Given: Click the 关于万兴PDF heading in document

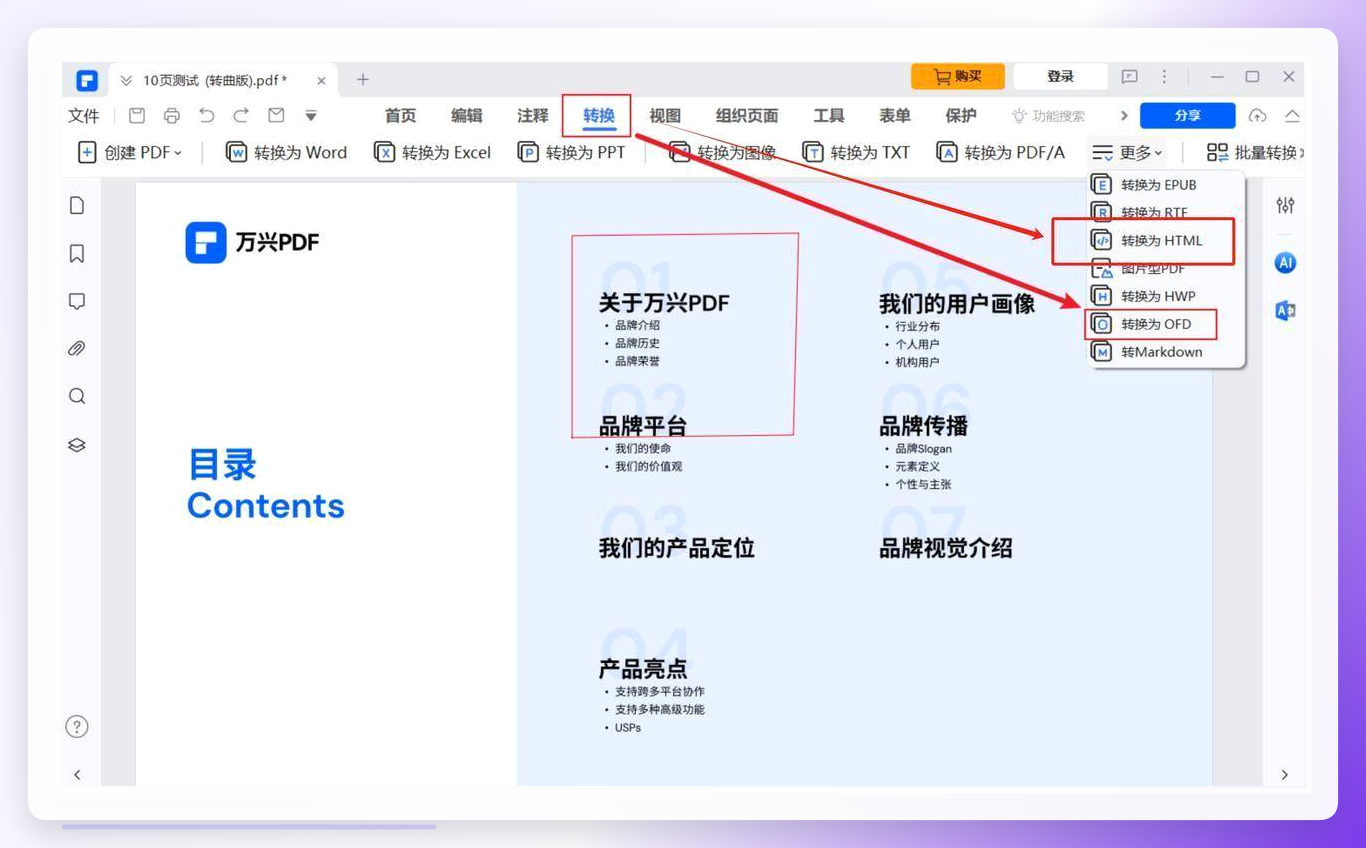Looking at the screenshot, I should pyautogui.click(x=664, y=303).
